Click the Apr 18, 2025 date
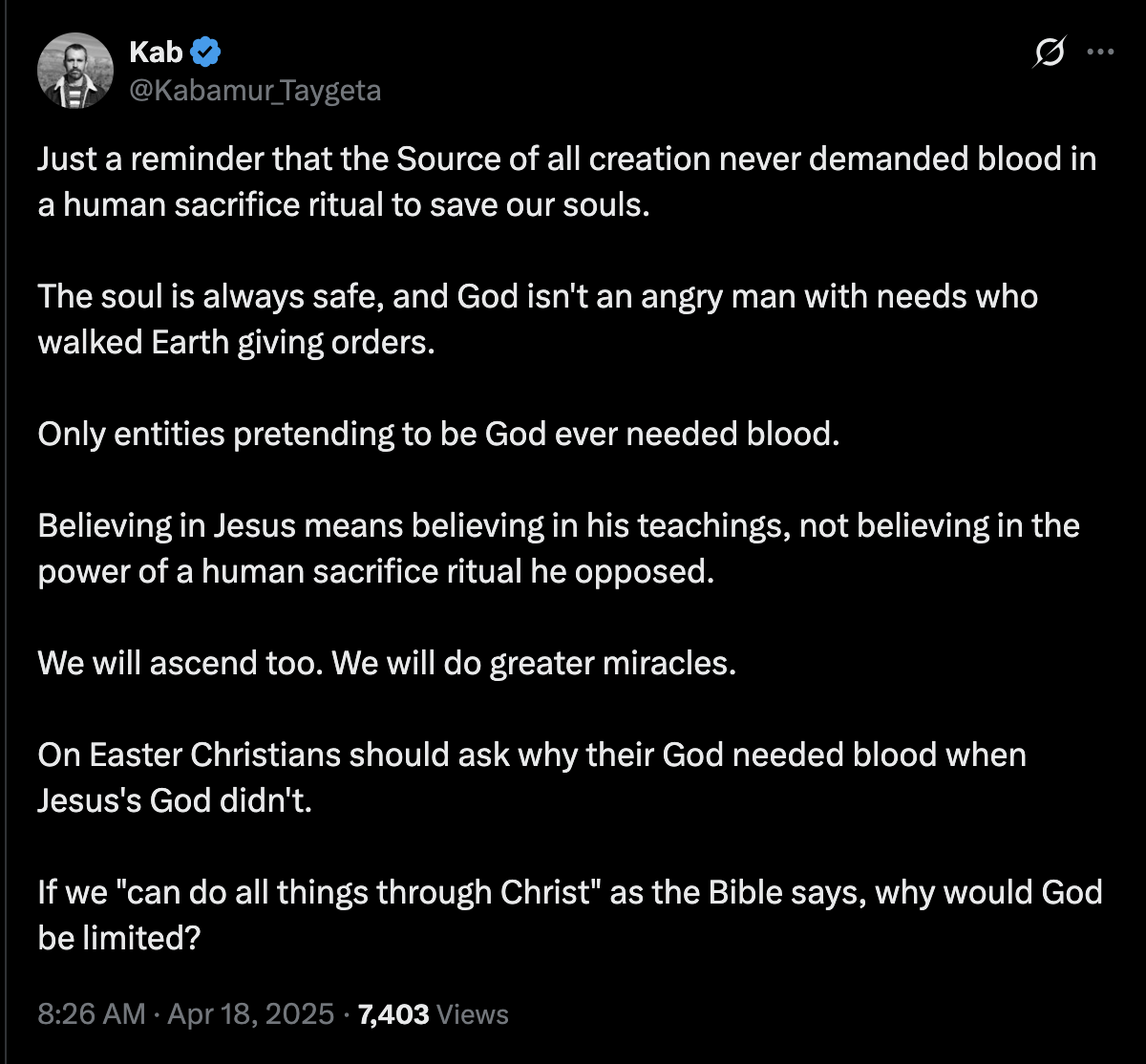Screen dimensions: 1146x1064 pos(250,1013)
